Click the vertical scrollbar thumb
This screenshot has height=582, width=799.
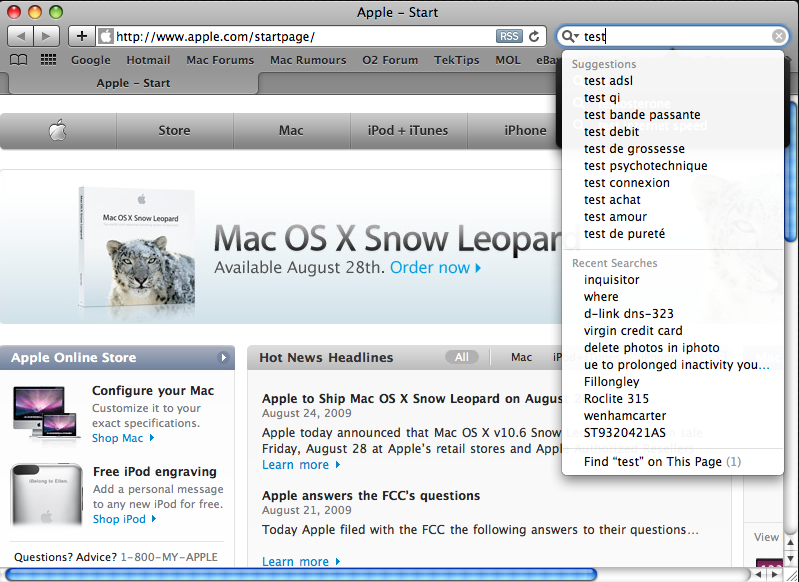[790, 171]
